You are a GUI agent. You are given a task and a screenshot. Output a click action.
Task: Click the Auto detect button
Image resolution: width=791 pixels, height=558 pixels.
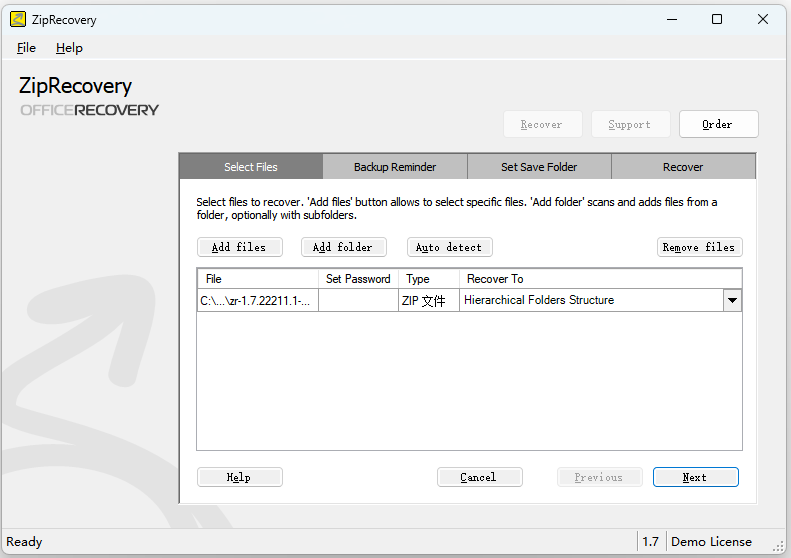tap(449, 247)
